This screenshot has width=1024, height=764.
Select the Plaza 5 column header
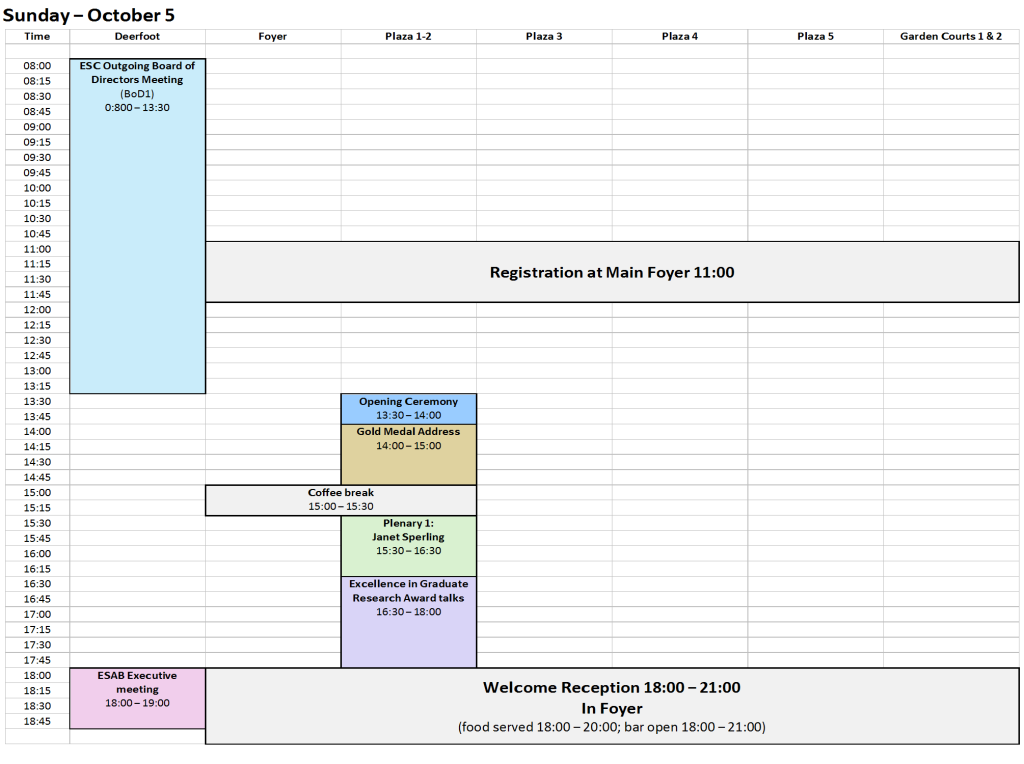click(815, 37)
